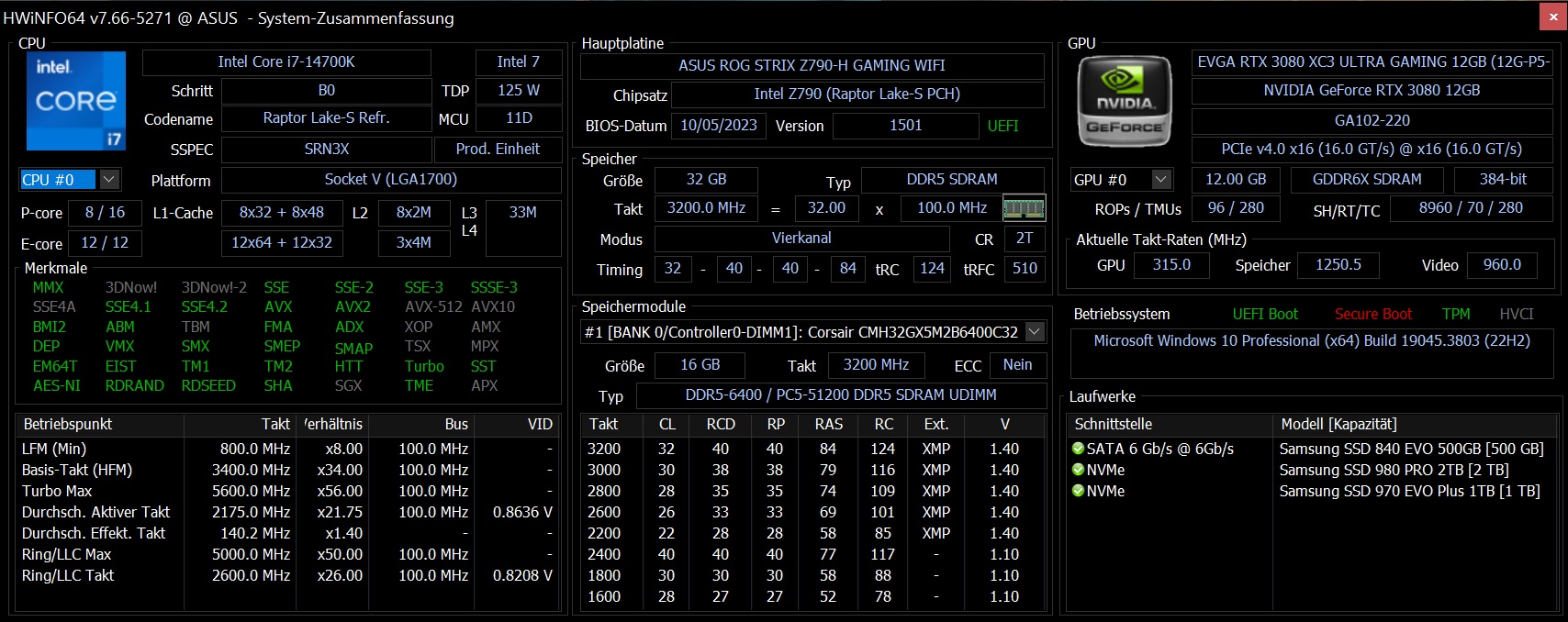
Task: Click green status icon for SATA 6 Gb/s drive
Action: click(1079, 449)
